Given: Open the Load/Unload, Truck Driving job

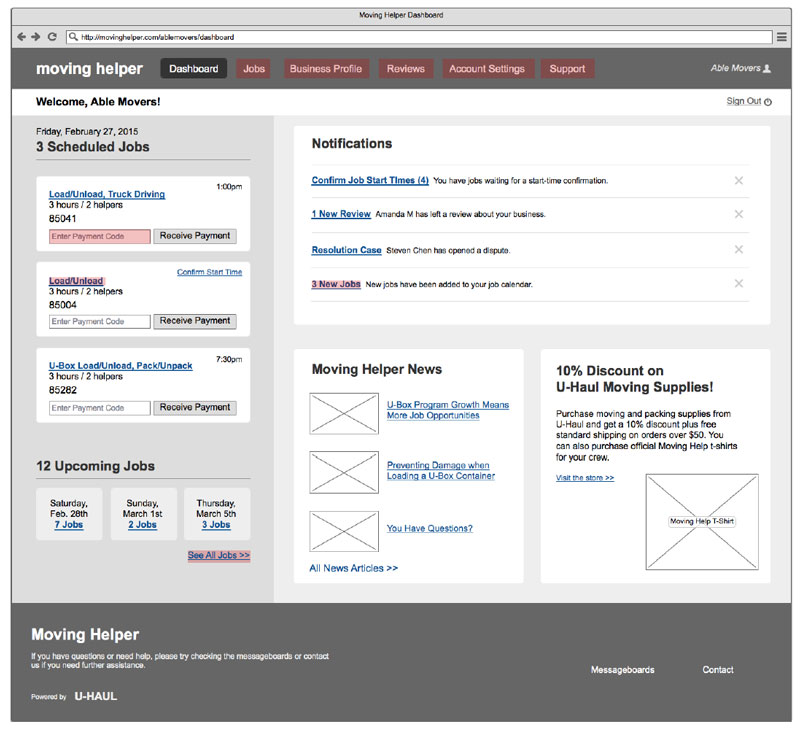Looking at the screenshot, I should coord(107,194).
